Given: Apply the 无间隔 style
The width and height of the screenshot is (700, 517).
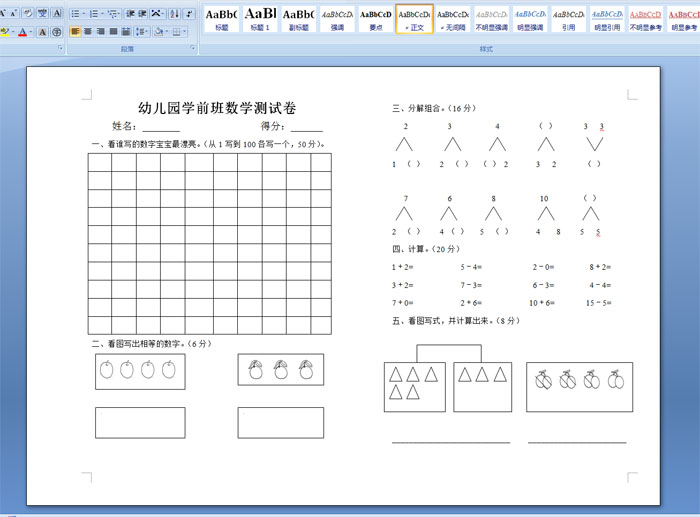Looking at the screenshot, I should pyautogui.click(x=453, y=19).
